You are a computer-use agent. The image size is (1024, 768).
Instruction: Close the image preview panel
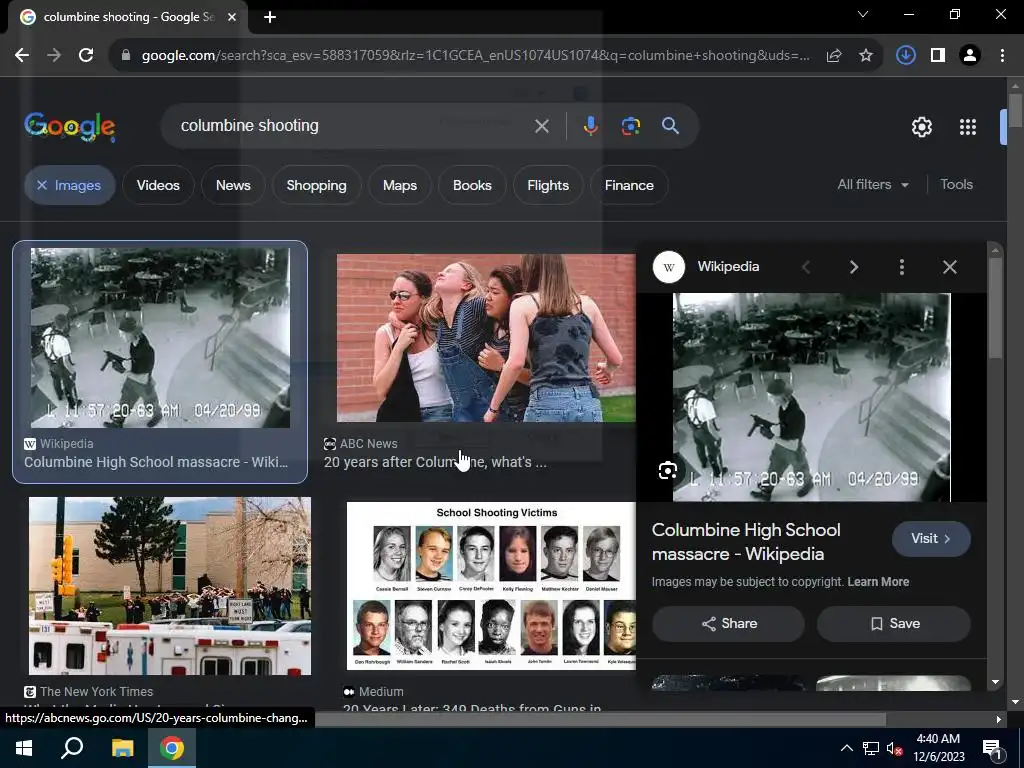950,267
